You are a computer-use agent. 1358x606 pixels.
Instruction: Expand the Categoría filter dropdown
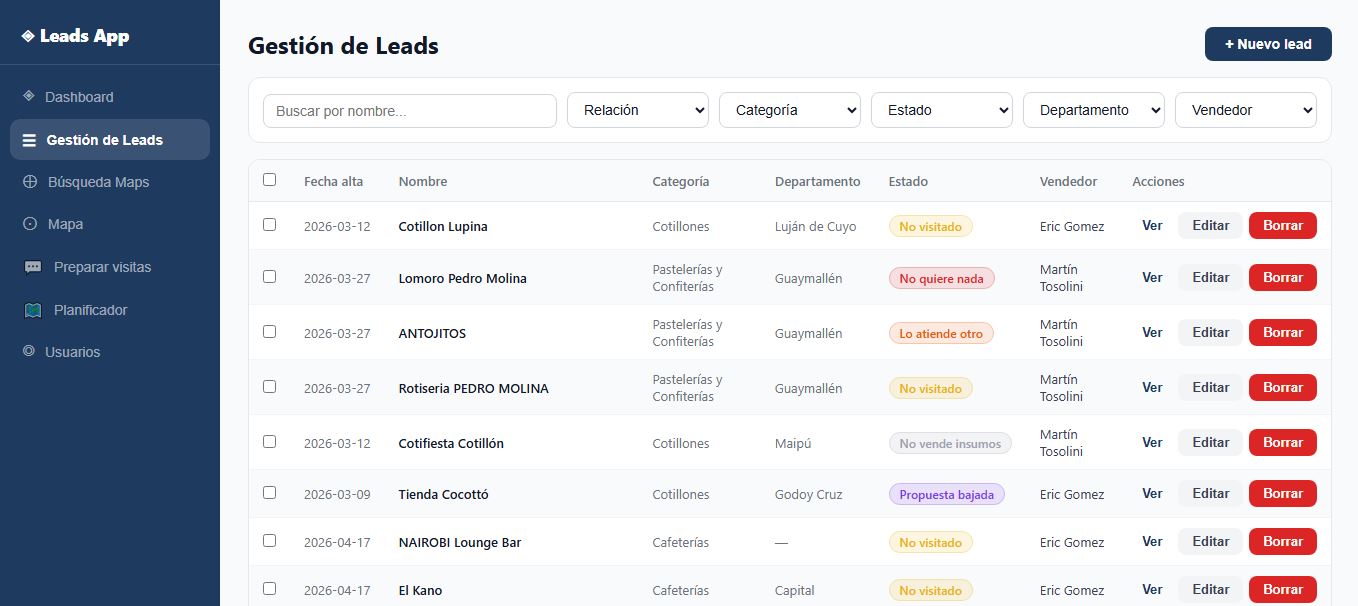(789, 110)
